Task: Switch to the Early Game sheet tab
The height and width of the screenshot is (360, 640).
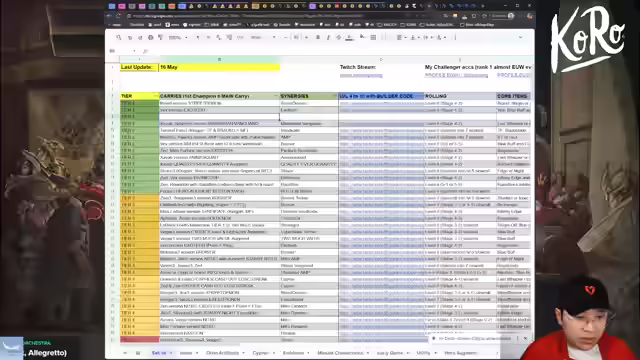Action: click(390, 353)
